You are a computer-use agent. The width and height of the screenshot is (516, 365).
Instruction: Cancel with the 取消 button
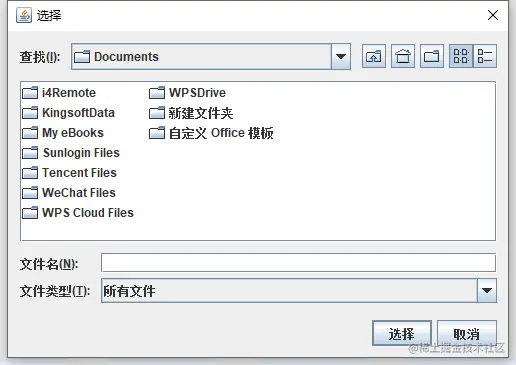467,333
